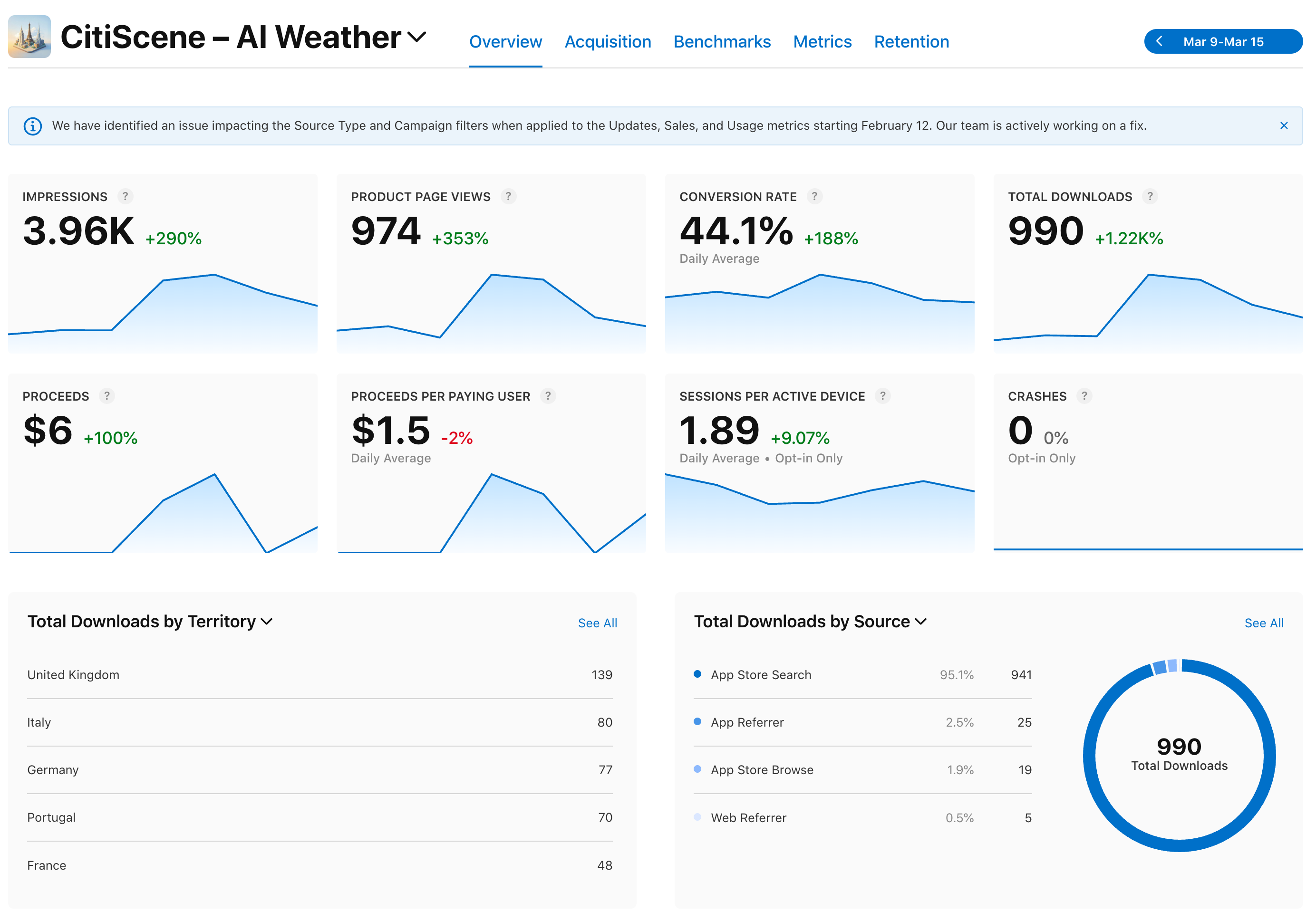Image resolution: width=1316 pixels, height=921 pixels.
Task: Click the help icon beside Impressions
Action: click(125, 196)
